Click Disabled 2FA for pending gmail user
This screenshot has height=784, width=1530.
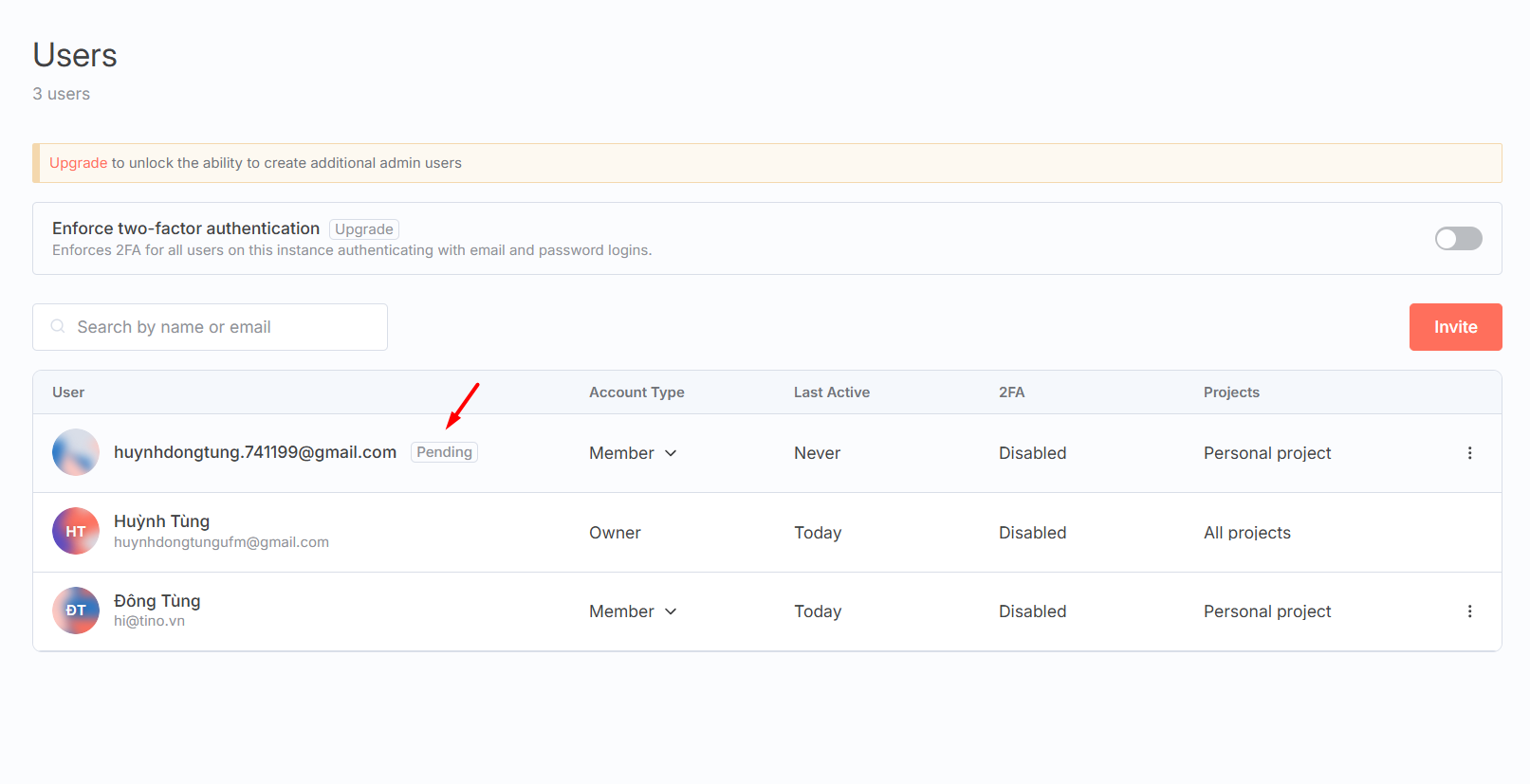point(1032,453)
